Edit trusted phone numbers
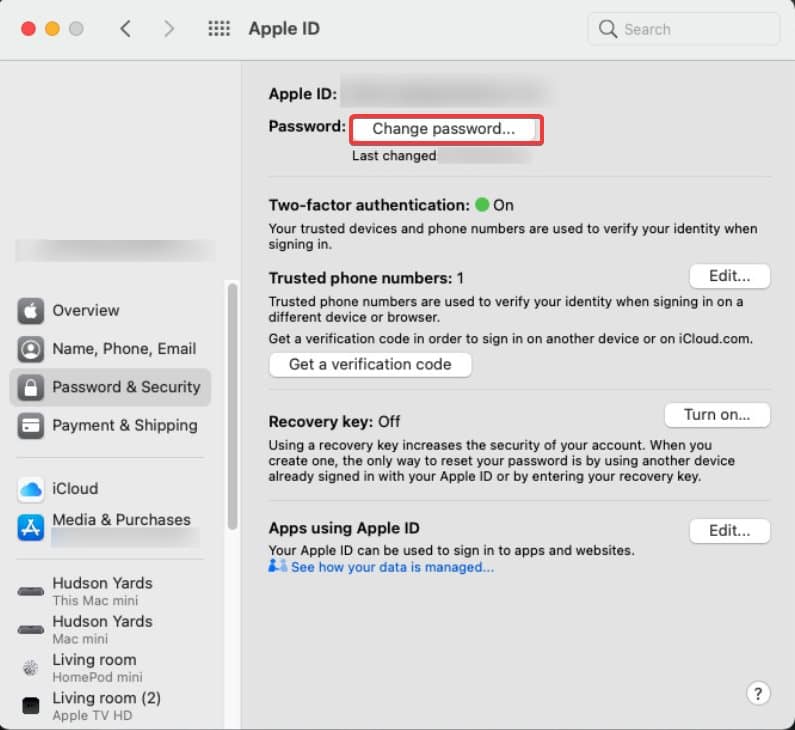 coord(730,276)
